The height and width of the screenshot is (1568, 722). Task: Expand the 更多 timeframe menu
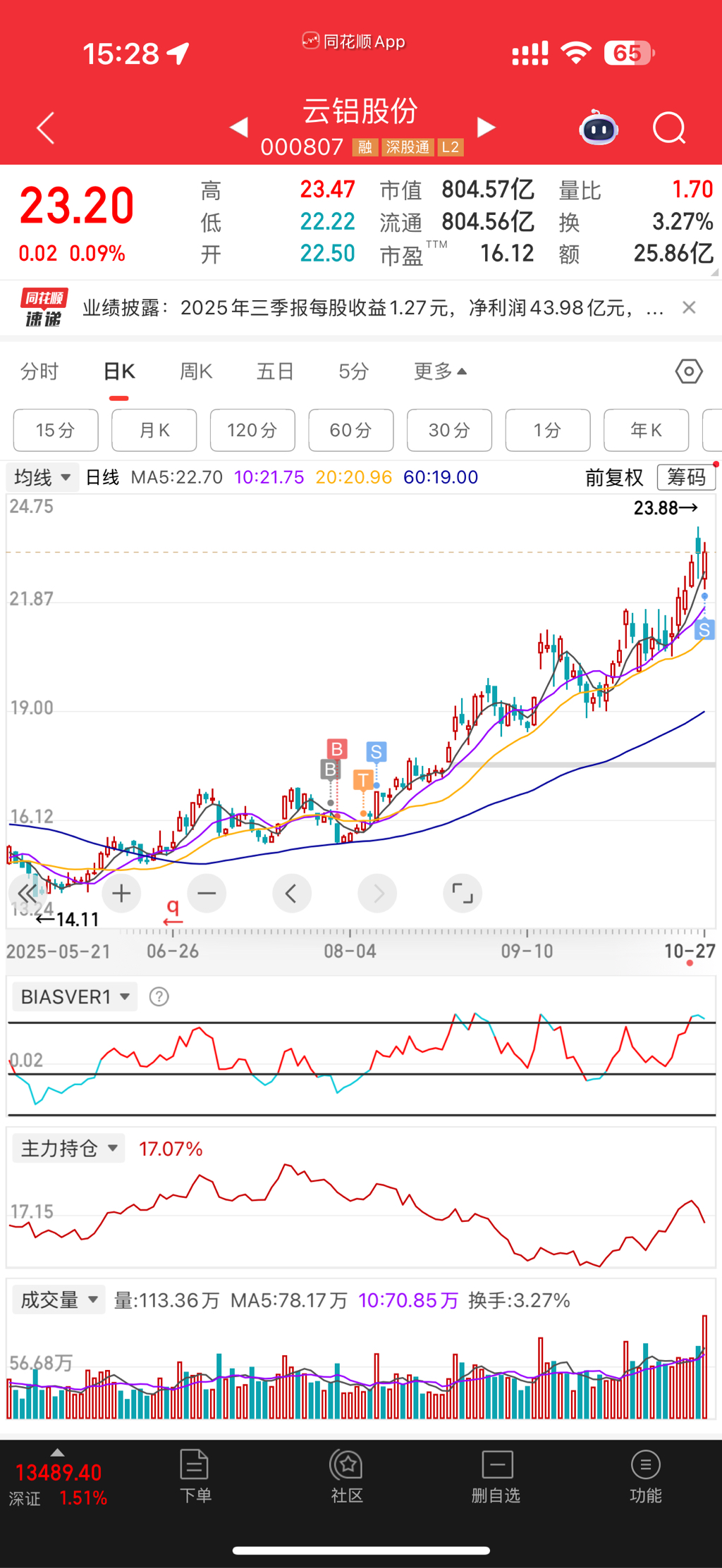tap(439, 371)
